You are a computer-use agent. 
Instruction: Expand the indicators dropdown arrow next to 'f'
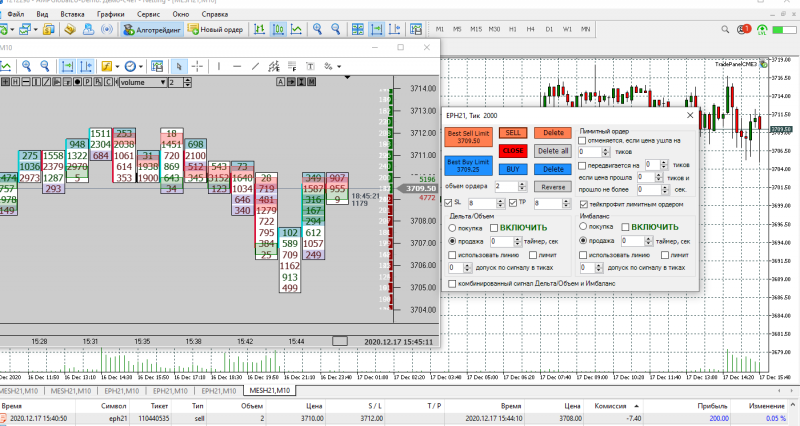coord(117,66)
